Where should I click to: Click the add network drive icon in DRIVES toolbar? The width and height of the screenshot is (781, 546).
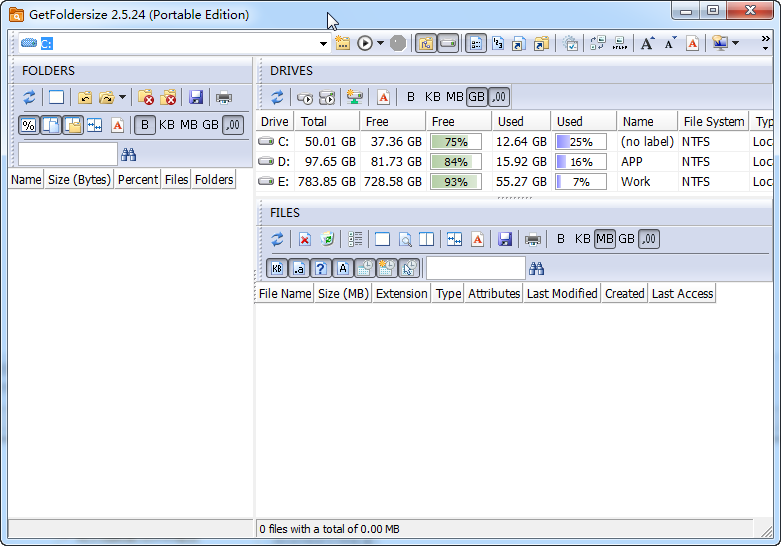355,97
